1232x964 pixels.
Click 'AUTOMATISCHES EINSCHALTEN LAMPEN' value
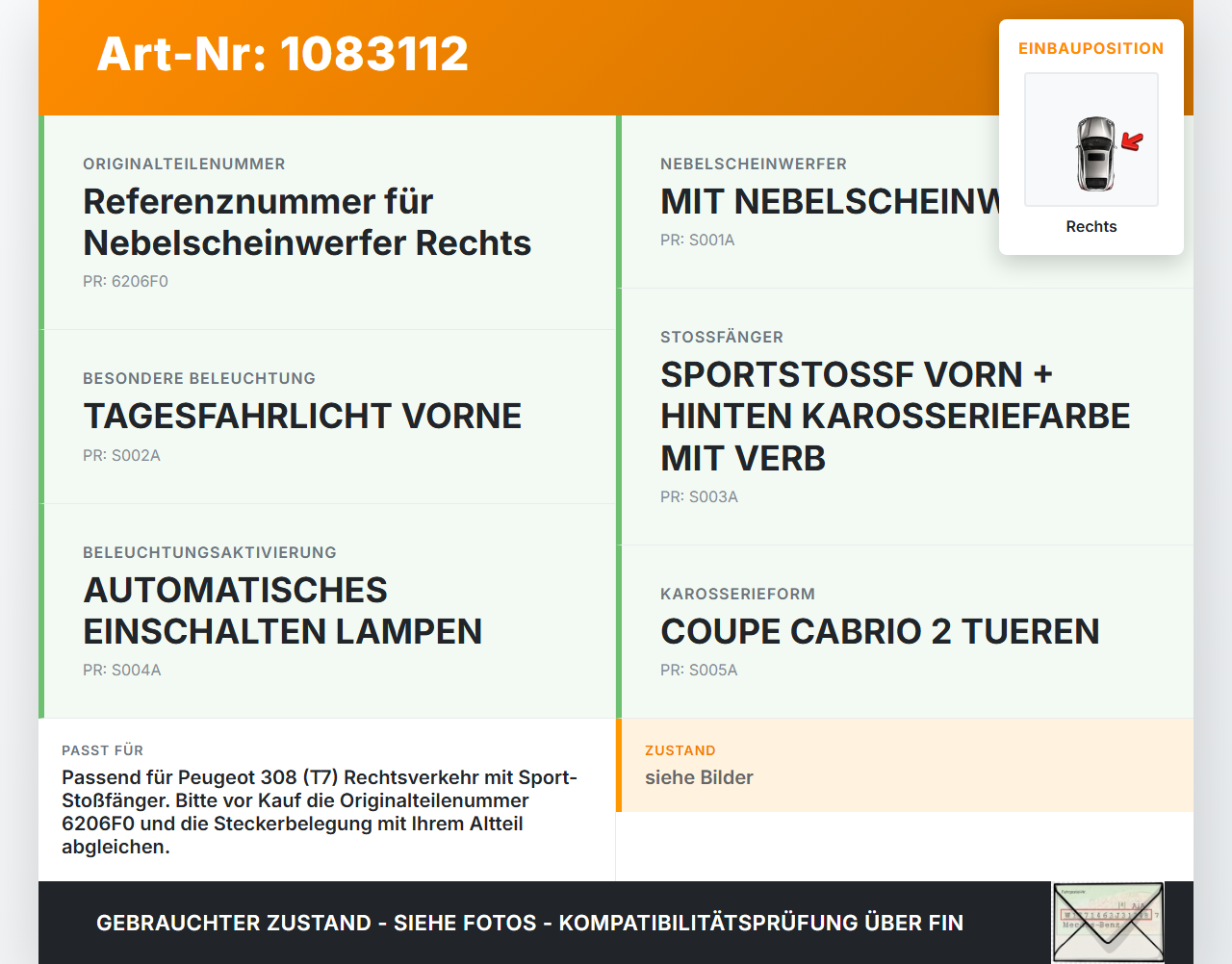[x=282, y=611]
